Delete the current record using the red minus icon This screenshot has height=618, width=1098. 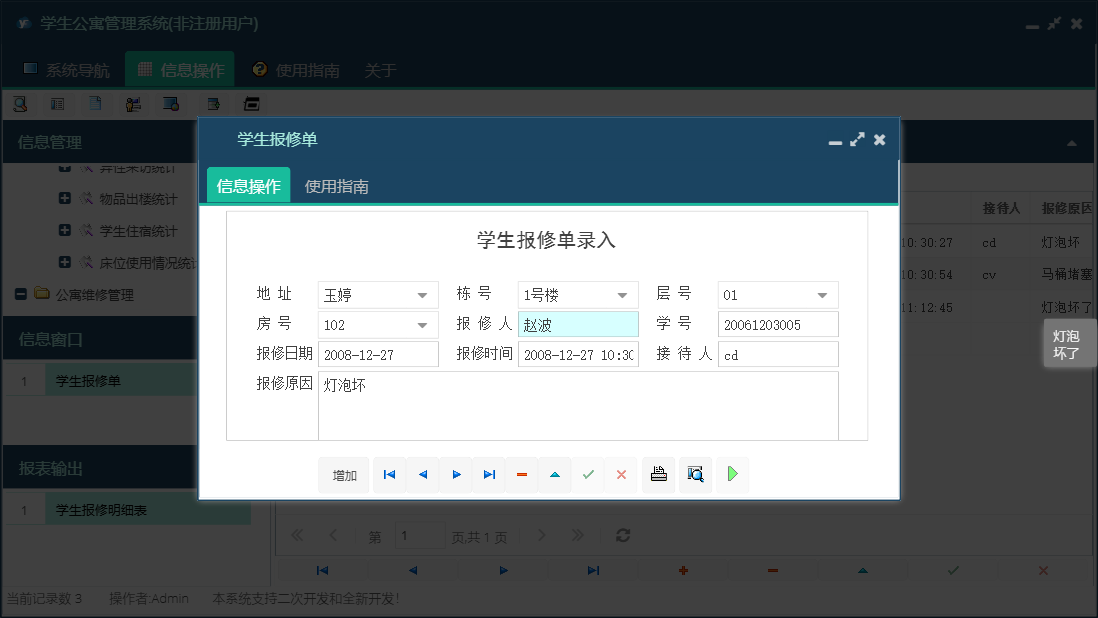(x=521, y=474)
